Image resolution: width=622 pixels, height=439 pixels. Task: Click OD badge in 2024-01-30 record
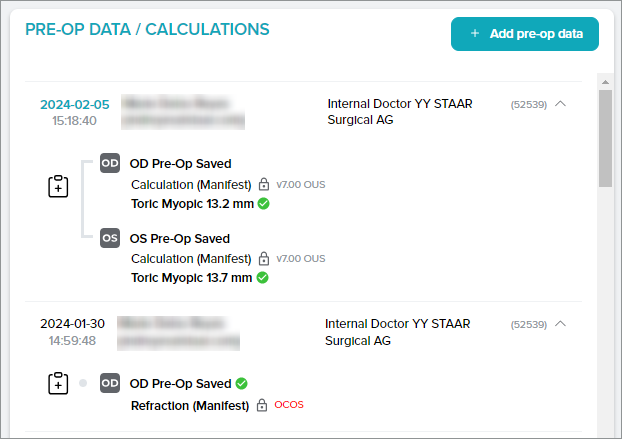coord(111,383)
